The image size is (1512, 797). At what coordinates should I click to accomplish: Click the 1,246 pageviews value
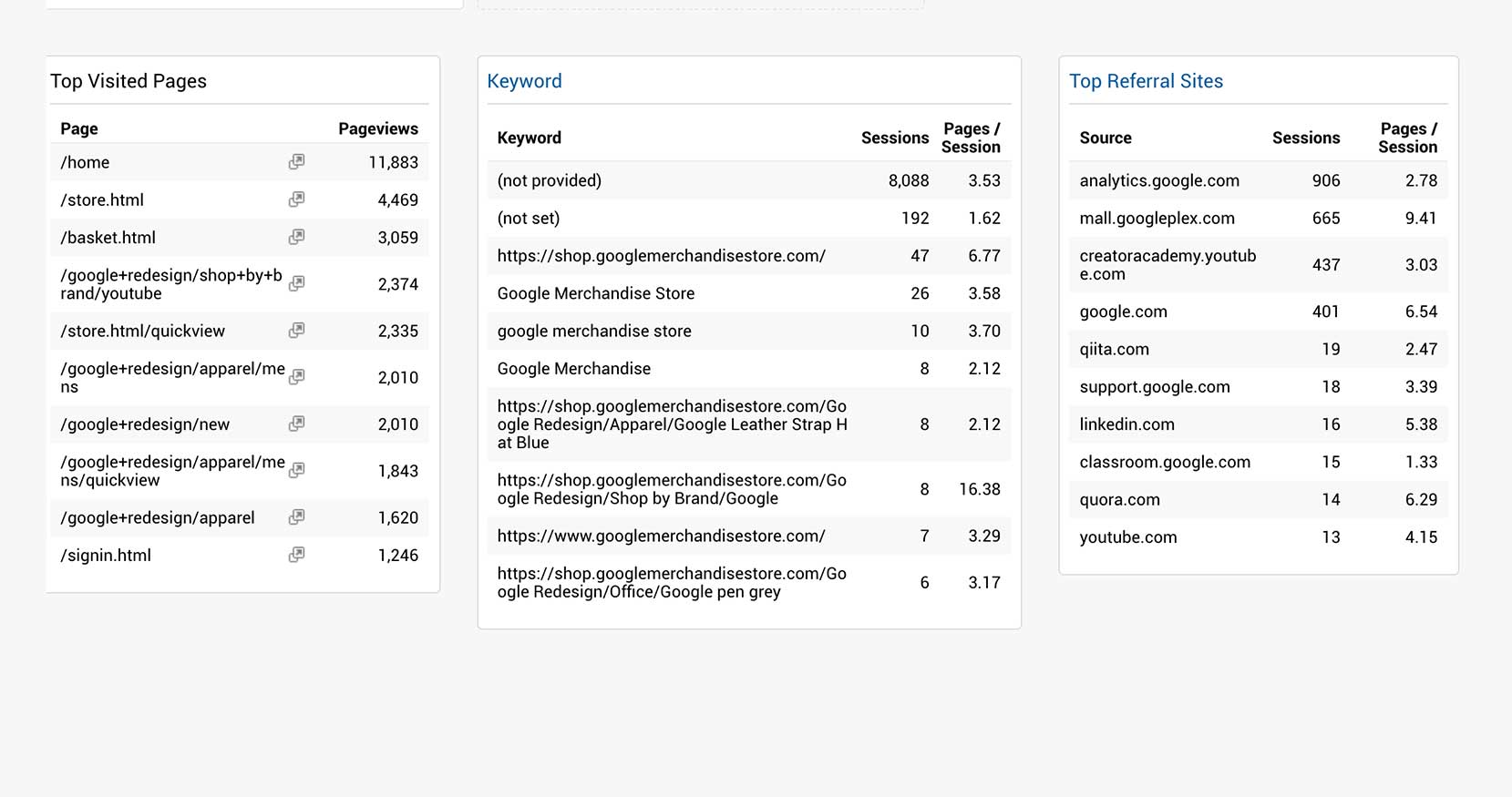[x=397, y=555]
